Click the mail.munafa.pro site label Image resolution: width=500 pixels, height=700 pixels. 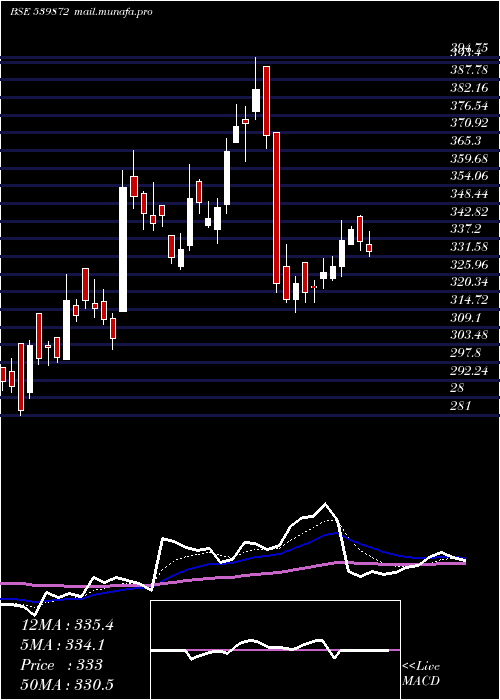[x=112, y=12]
